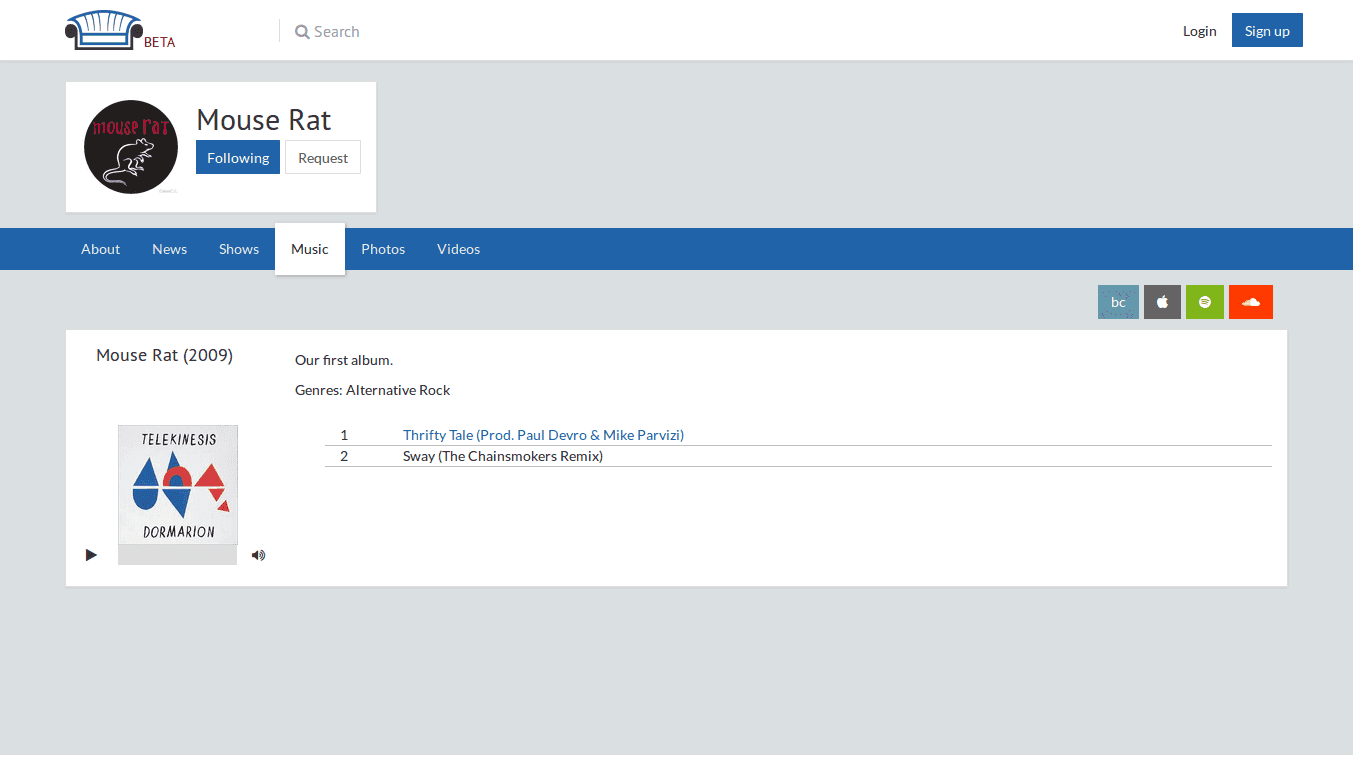Open the Bandcamp link icon

(1118, 302)
